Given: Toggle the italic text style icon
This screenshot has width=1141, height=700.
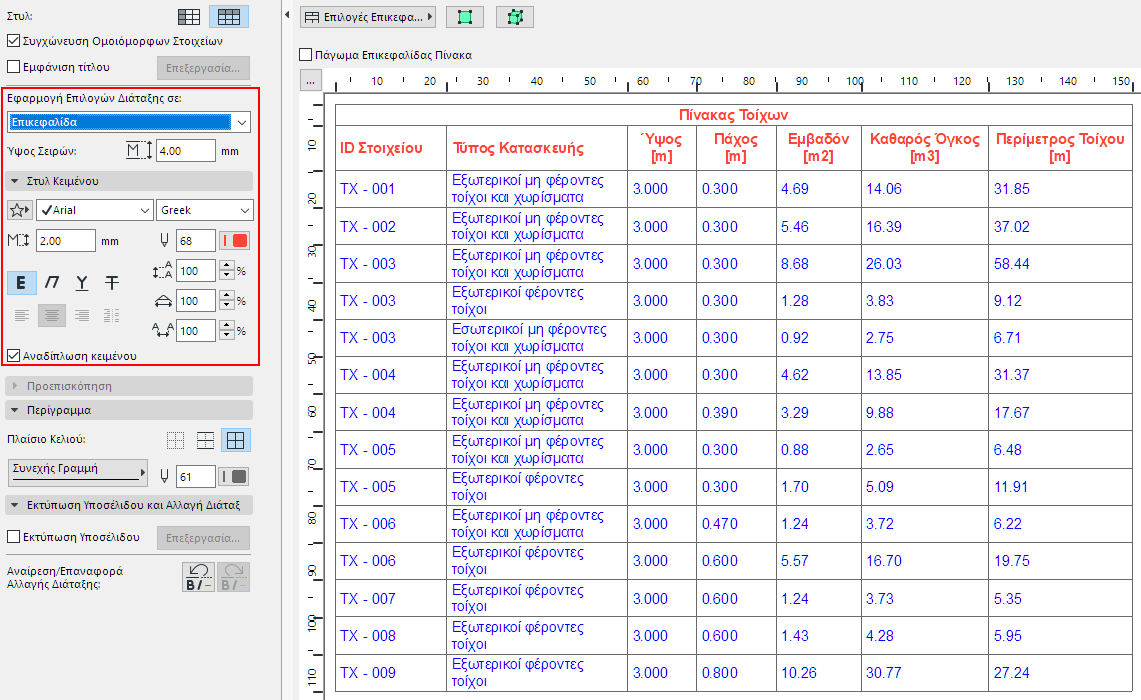Looking at the screenshot, I should coord(52,283).
